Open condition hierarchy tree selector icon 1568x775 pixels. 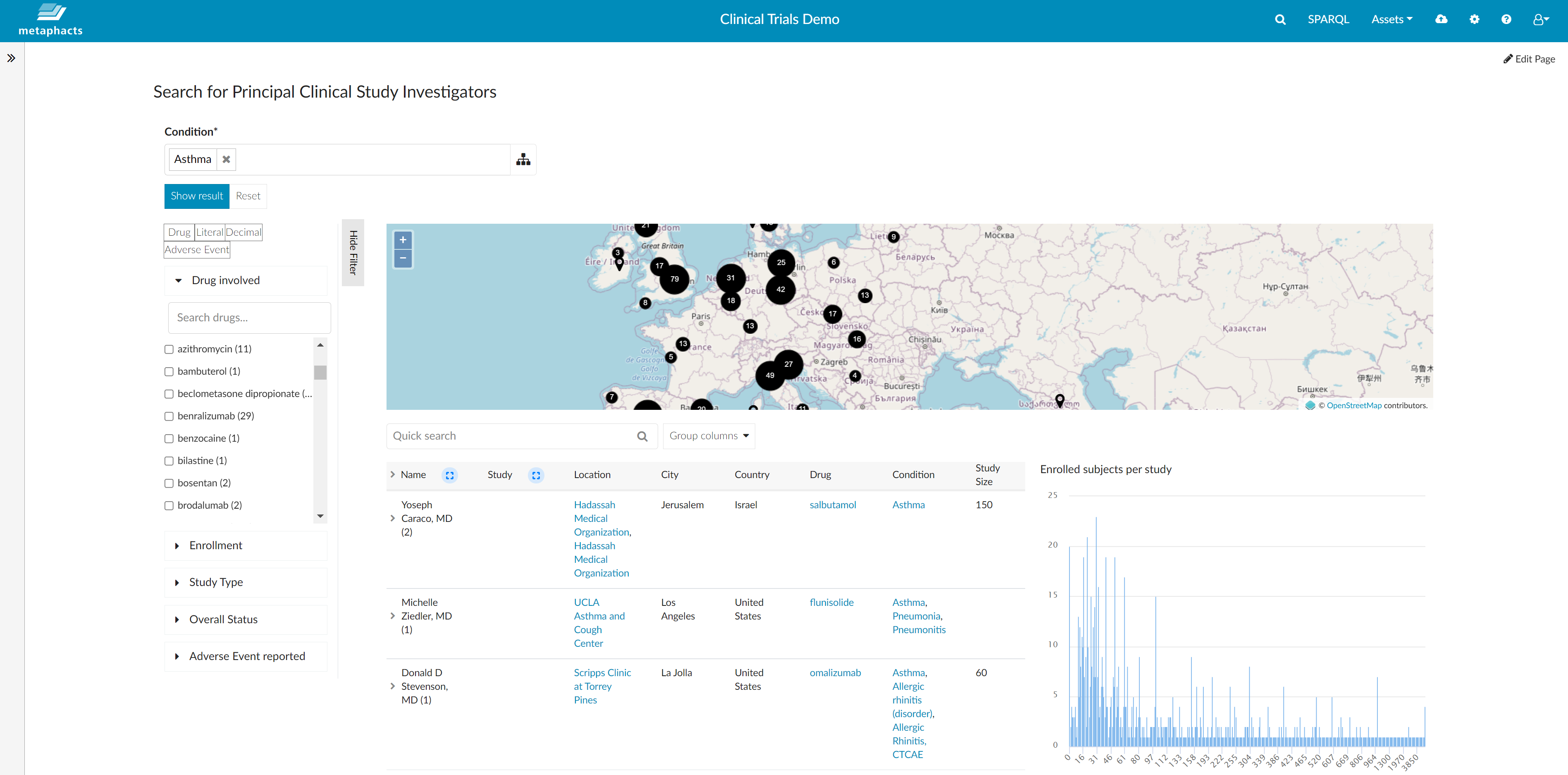point(523,160)
